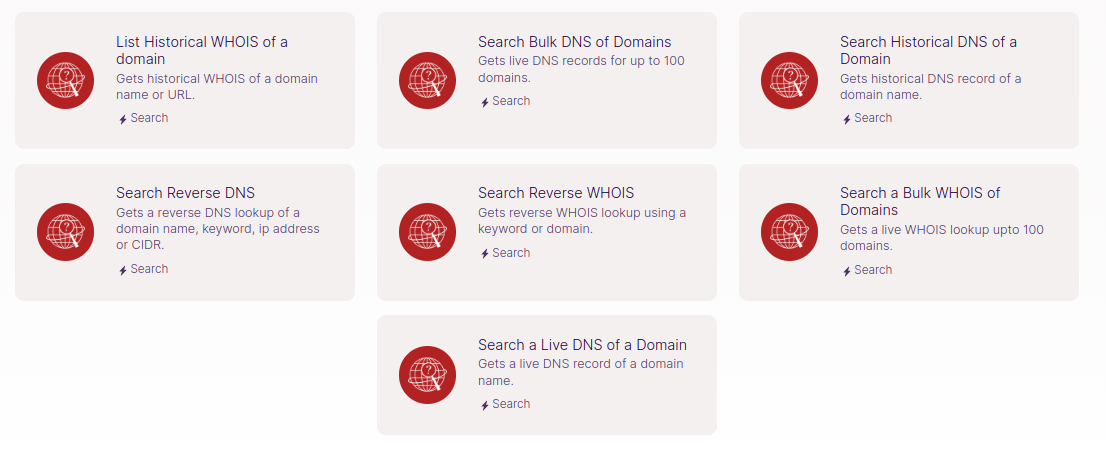Click Search under Search Reverse DNS
The height and width of the screenshot is (452, 1106).
[148, 269]
